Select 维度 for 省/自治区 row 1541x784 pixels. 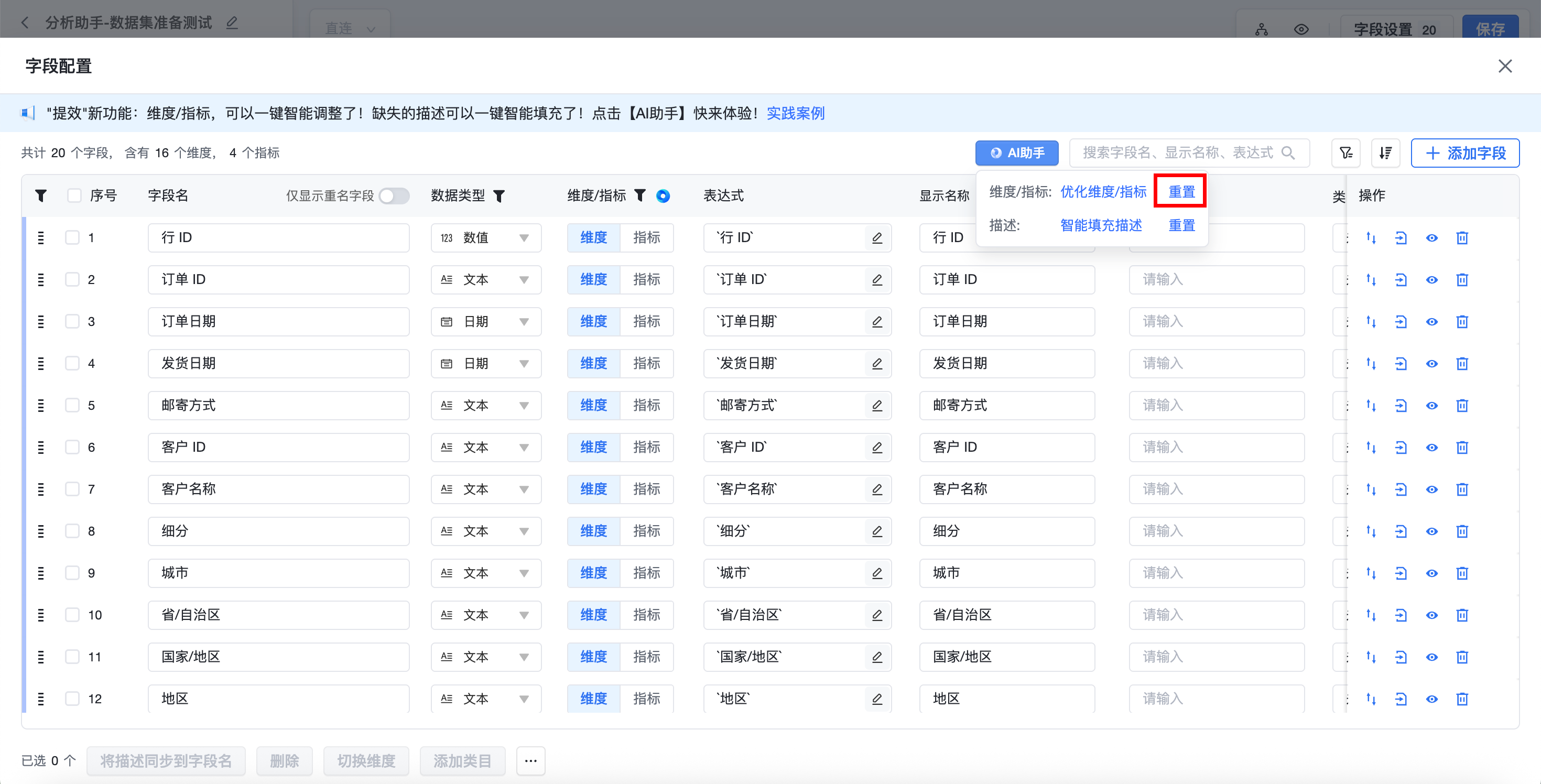pos(593,615)
